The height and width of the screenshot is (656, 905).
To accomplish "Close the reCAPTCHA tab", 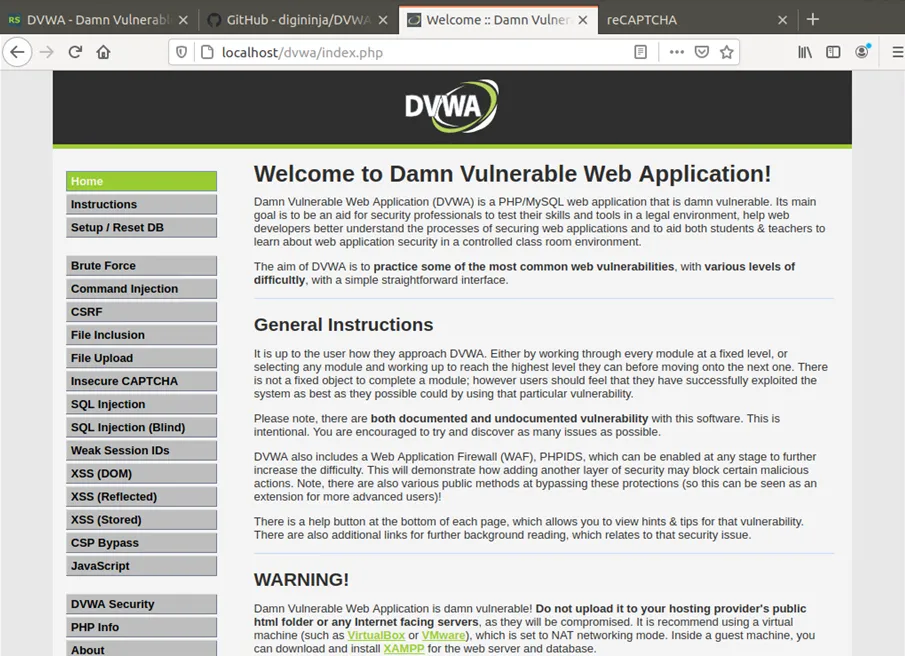I will point(782,20).
